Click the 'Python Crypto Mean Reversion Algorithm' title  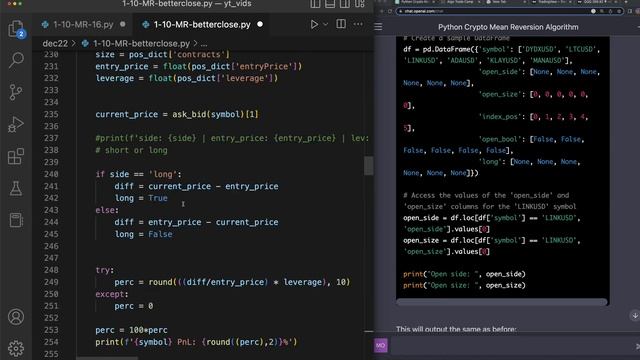pyautogui.click(x=508, y=27)
